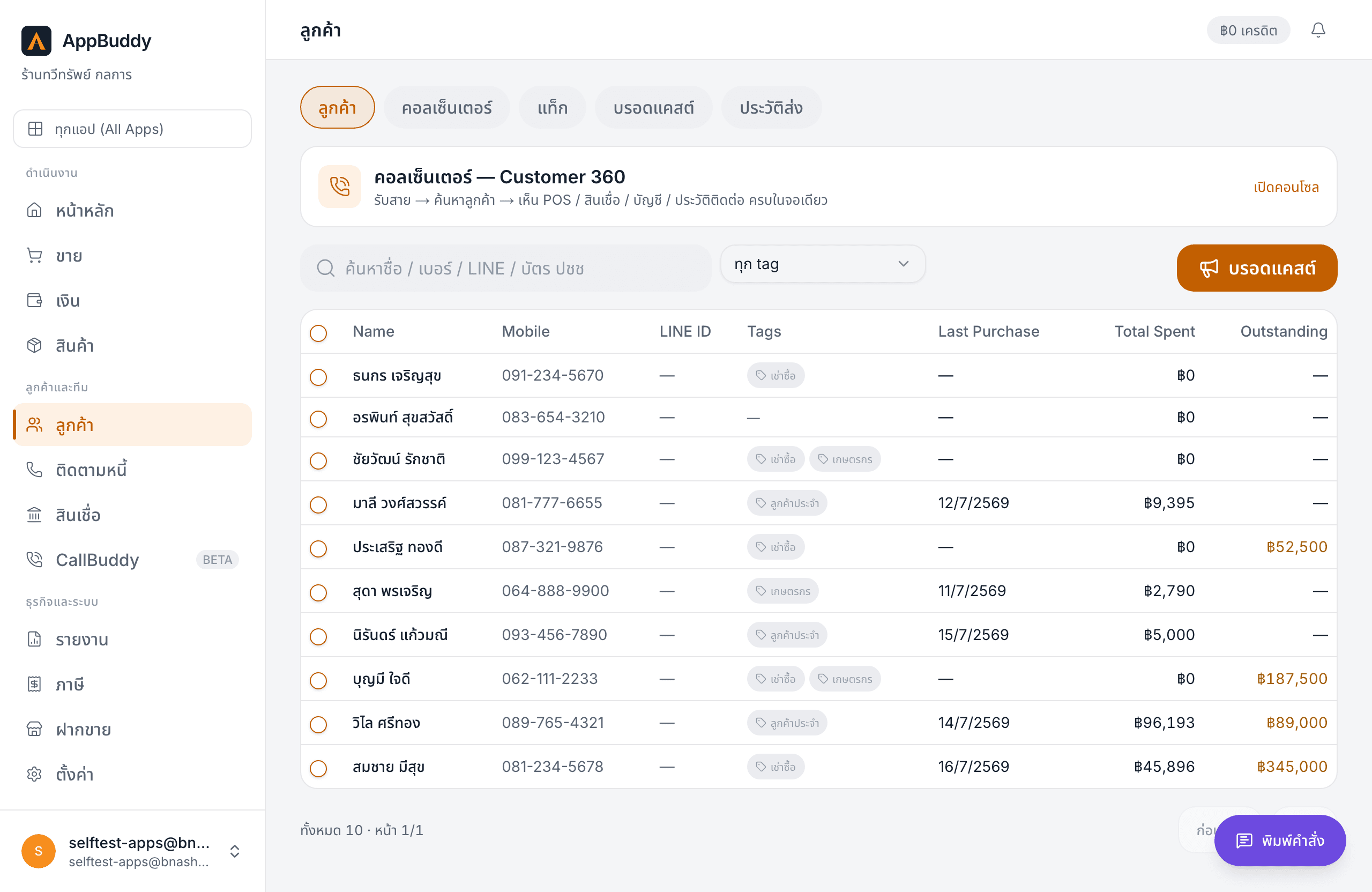1372x892 pixels.
Task: Click the orange บรอดแคสต์ button
Action: (1257, 267)
